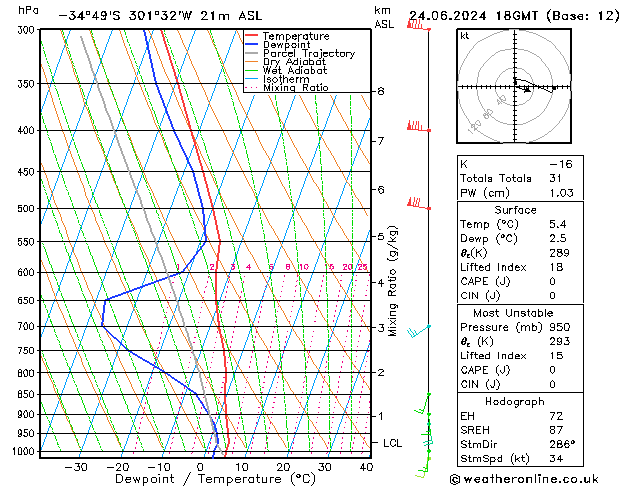Click the red wind barb at 300 hPa
629x486 pixels.
pos(418,25)
